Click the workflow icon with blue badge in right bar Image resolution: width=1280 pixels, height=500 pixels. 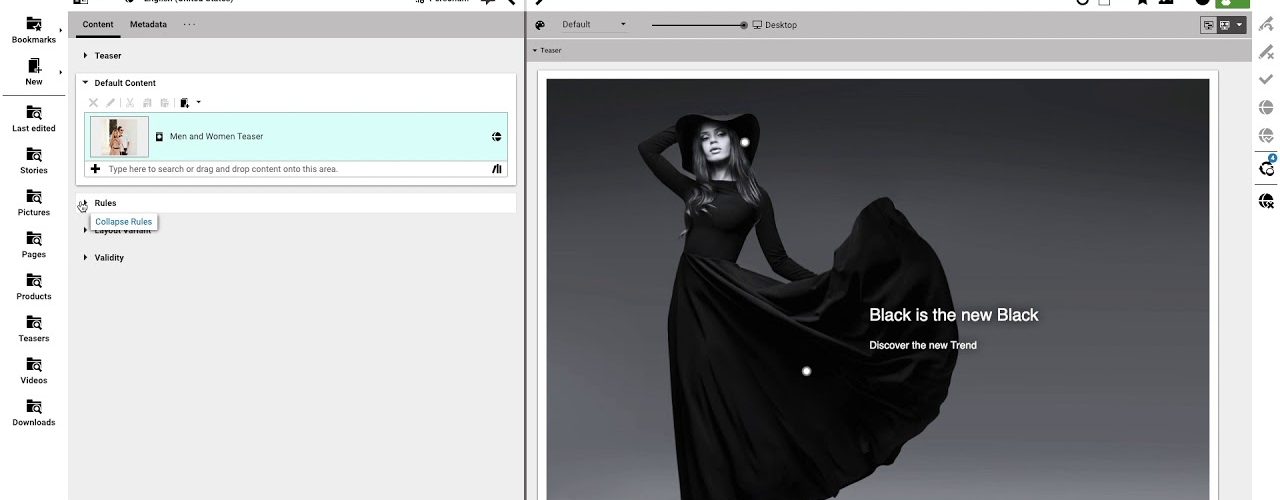pyautogui.click(x=1266, y=166)
